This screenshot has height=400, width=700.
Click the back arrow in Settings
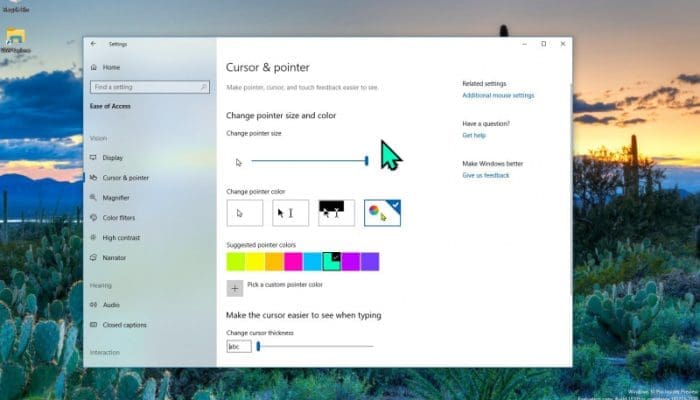(x=93, y=44)
